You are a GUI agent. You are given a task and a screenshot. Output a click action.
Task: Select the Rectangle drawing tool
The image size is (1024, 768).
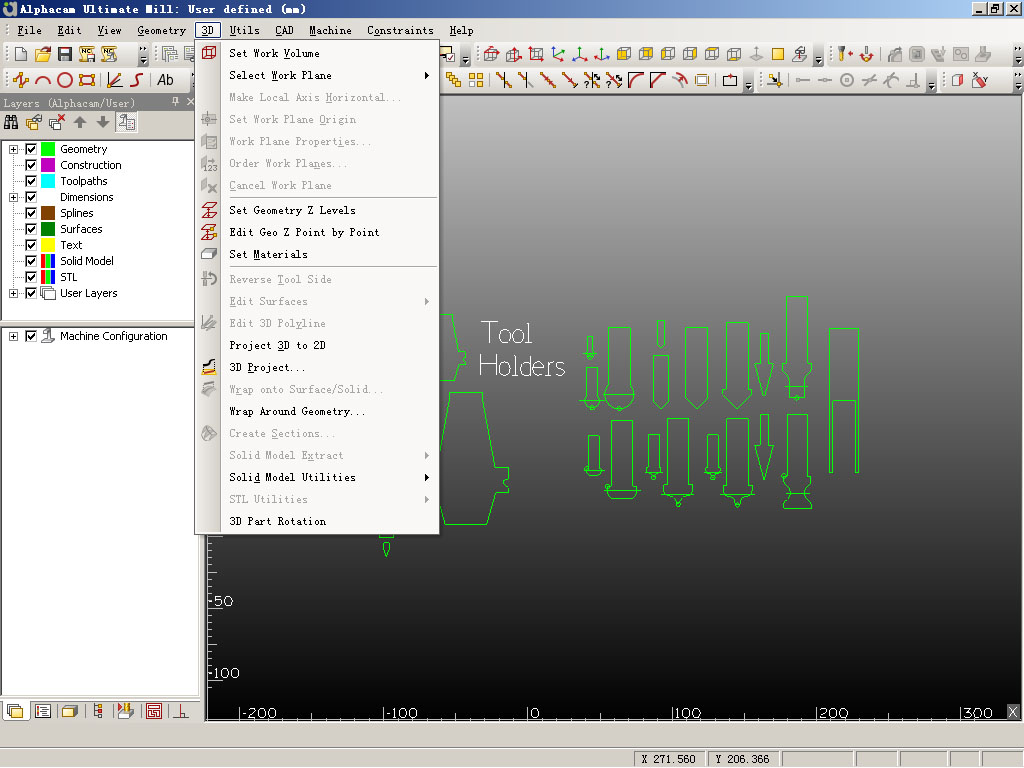pyautogui.click(x=87, y=80)
